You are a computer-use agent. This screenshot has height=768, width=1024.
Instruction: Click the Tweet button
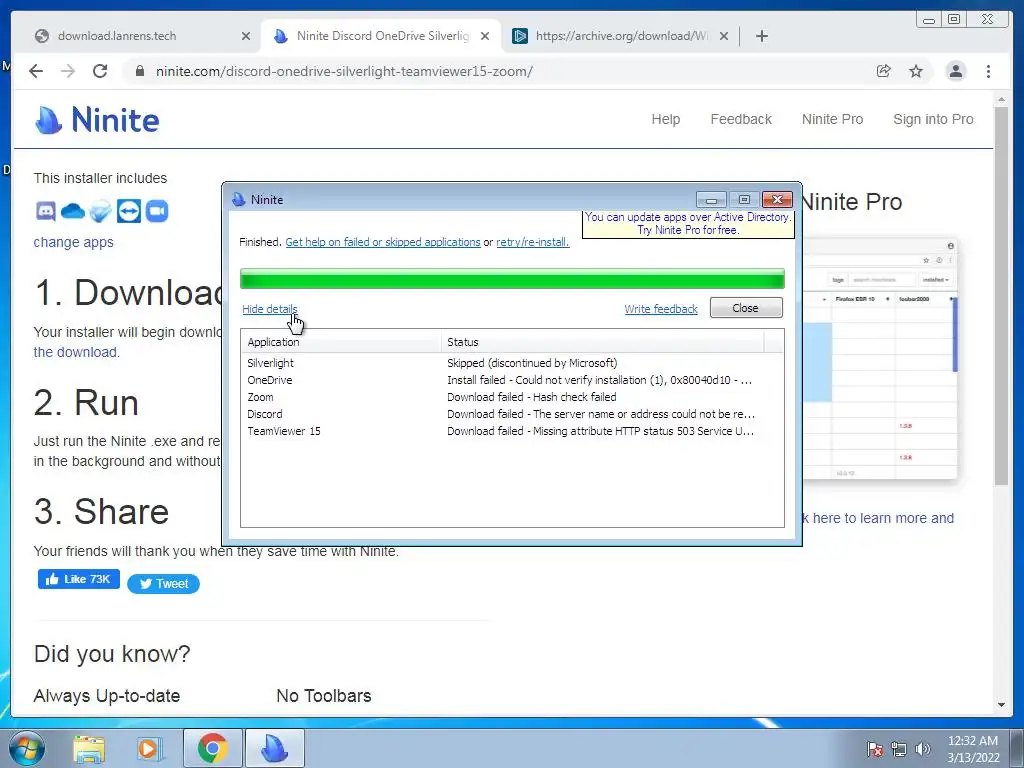[163, 584]
